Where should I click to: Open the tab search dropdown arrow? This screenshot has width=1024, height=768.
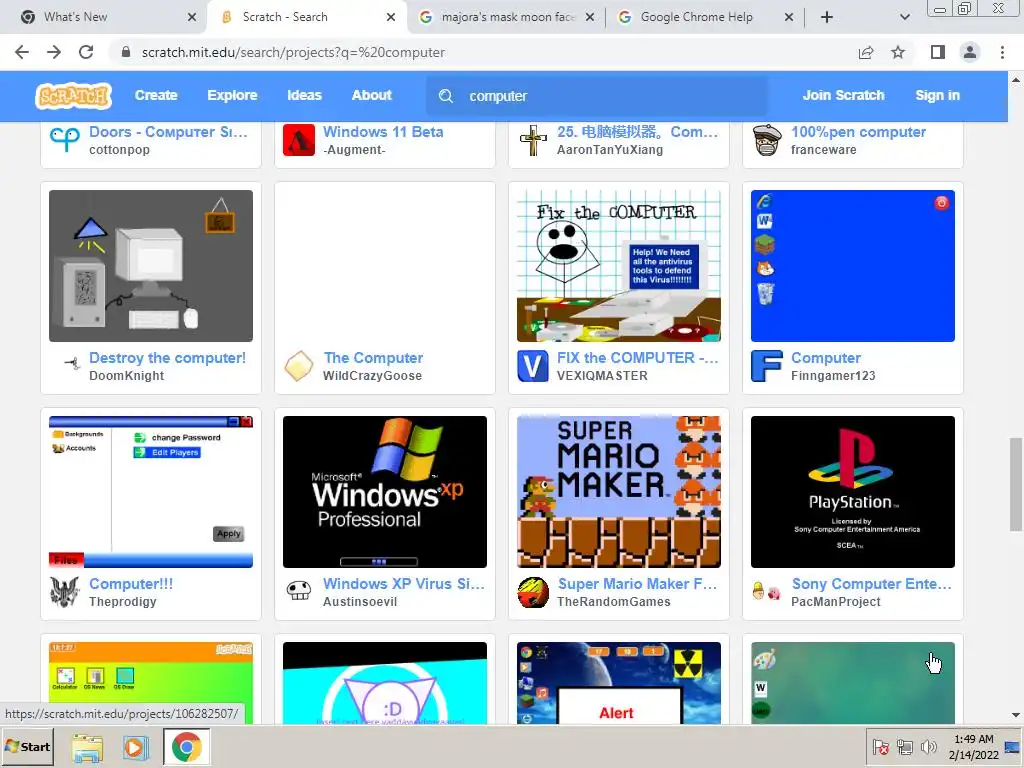coord(904,17)
